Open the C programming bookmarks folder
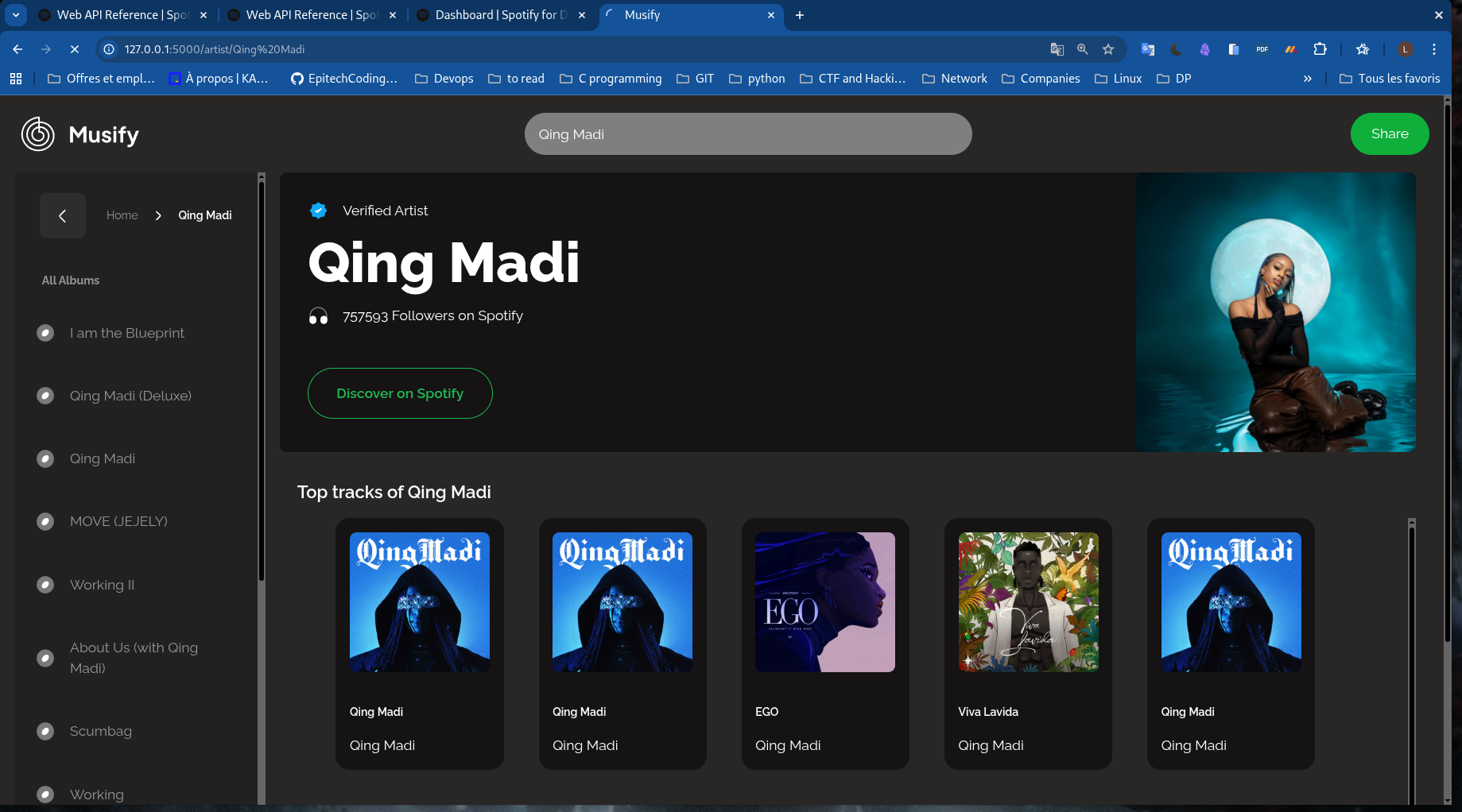Image resolution: width=1462 pixels, height=812 pixels. tap(611, 79)
